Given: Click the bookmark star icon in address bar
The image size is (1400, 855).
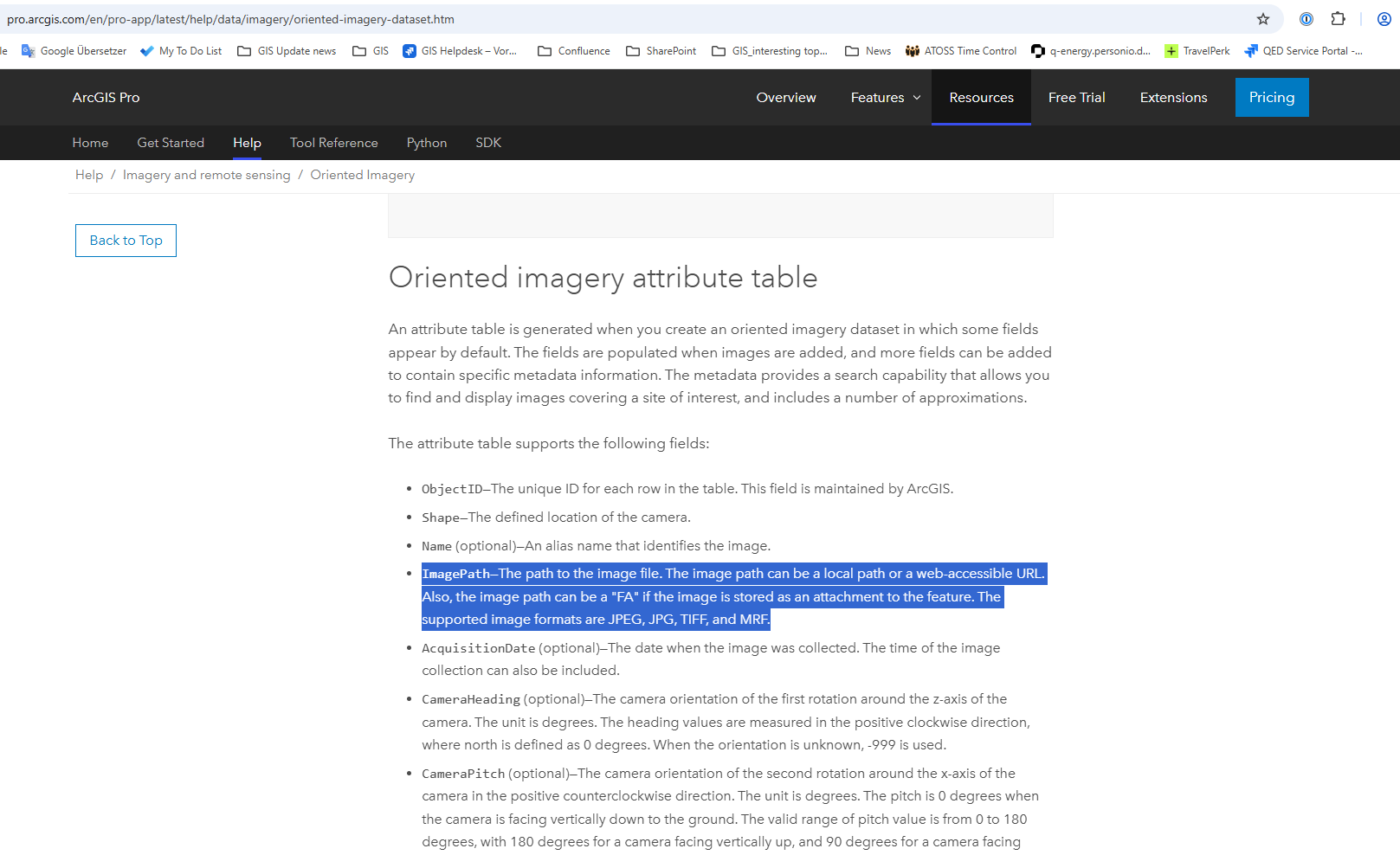Looking at the screenshot, I should click(x=1263, y=19).
